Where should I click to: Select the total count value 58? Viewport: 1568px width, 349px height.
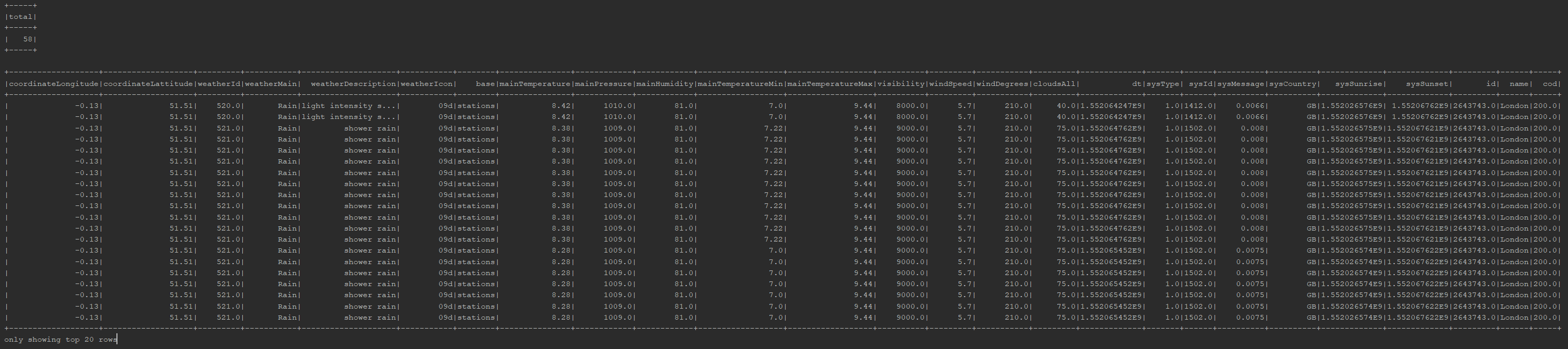point(28,39)
